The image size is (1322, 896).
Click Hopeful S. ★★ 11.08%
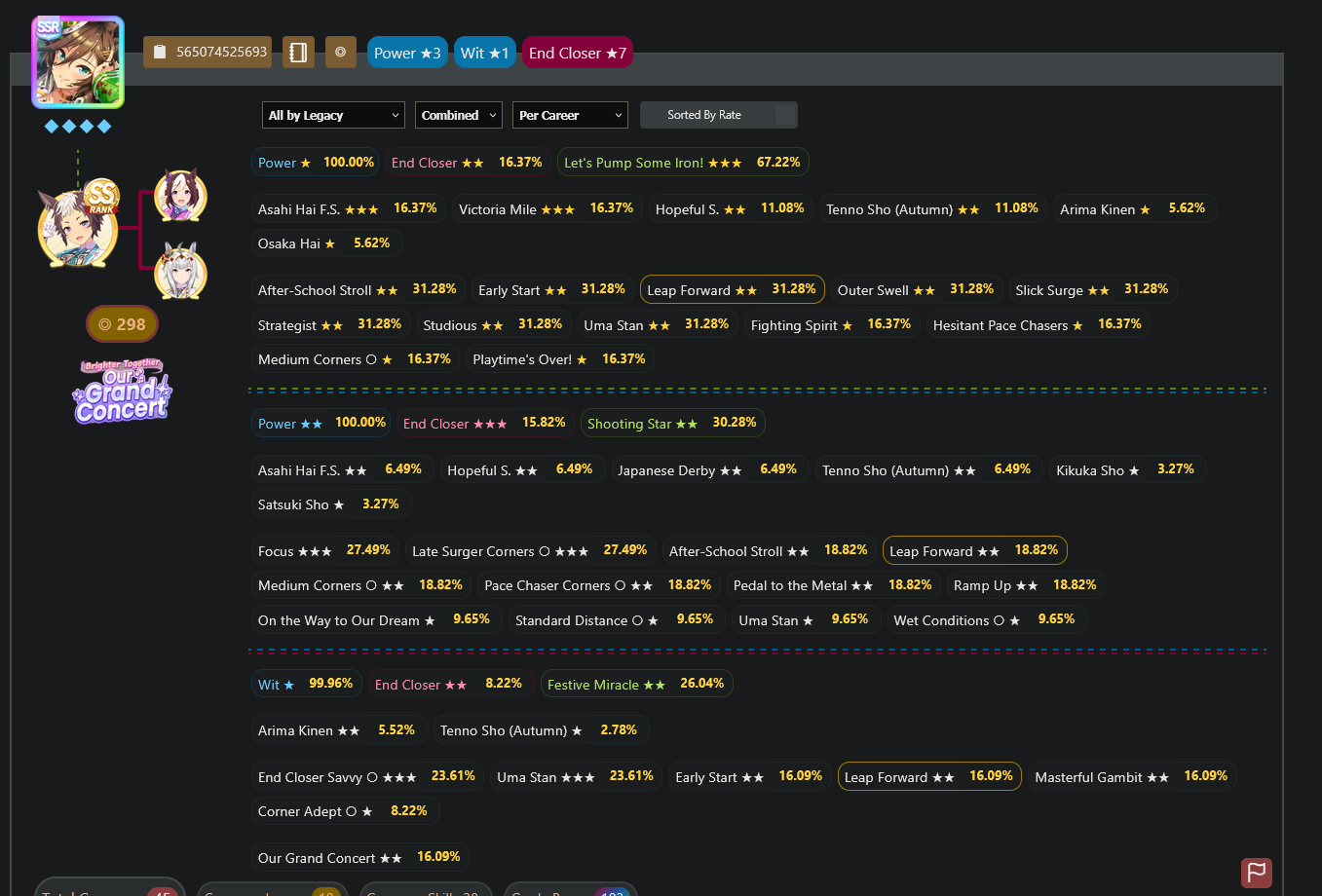click(x=730, y=208)
